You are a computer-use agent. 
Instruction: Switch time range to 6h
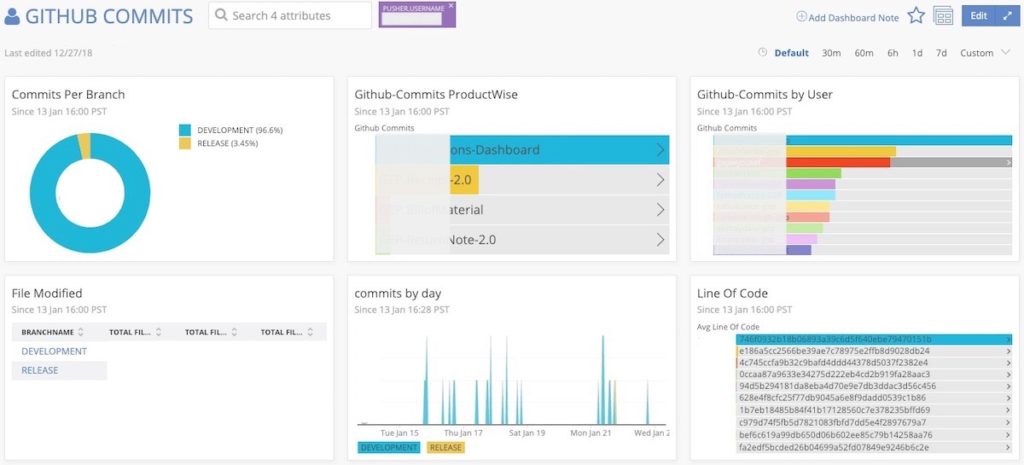(893, 53)
